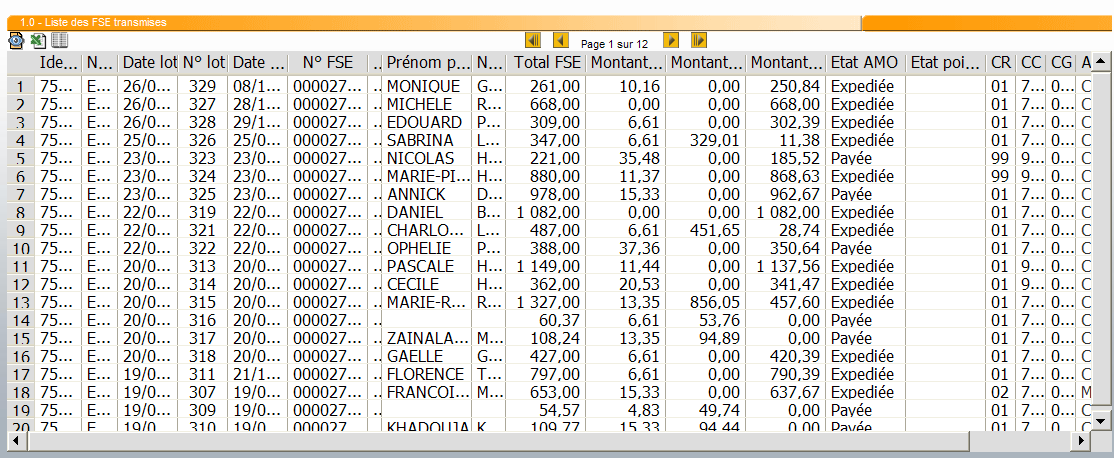Open the column layout icon

coord(59,40)
